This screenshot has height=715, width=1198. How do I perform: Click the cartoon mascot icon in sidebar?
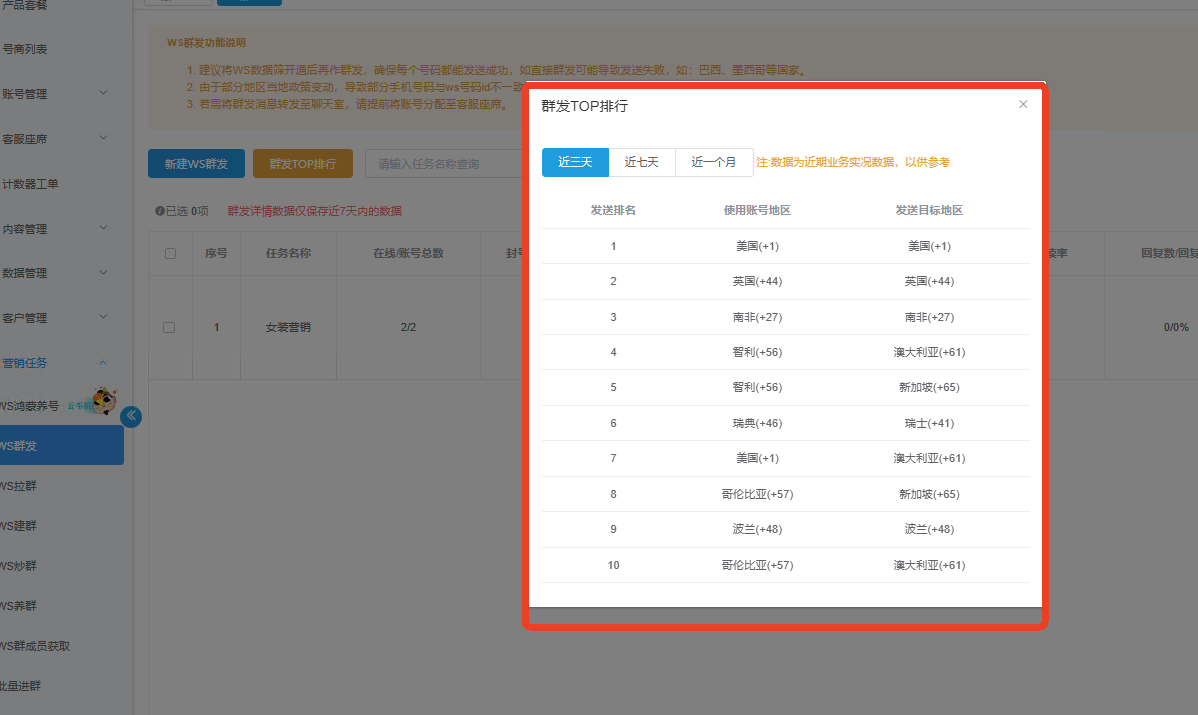pos(104,402)
